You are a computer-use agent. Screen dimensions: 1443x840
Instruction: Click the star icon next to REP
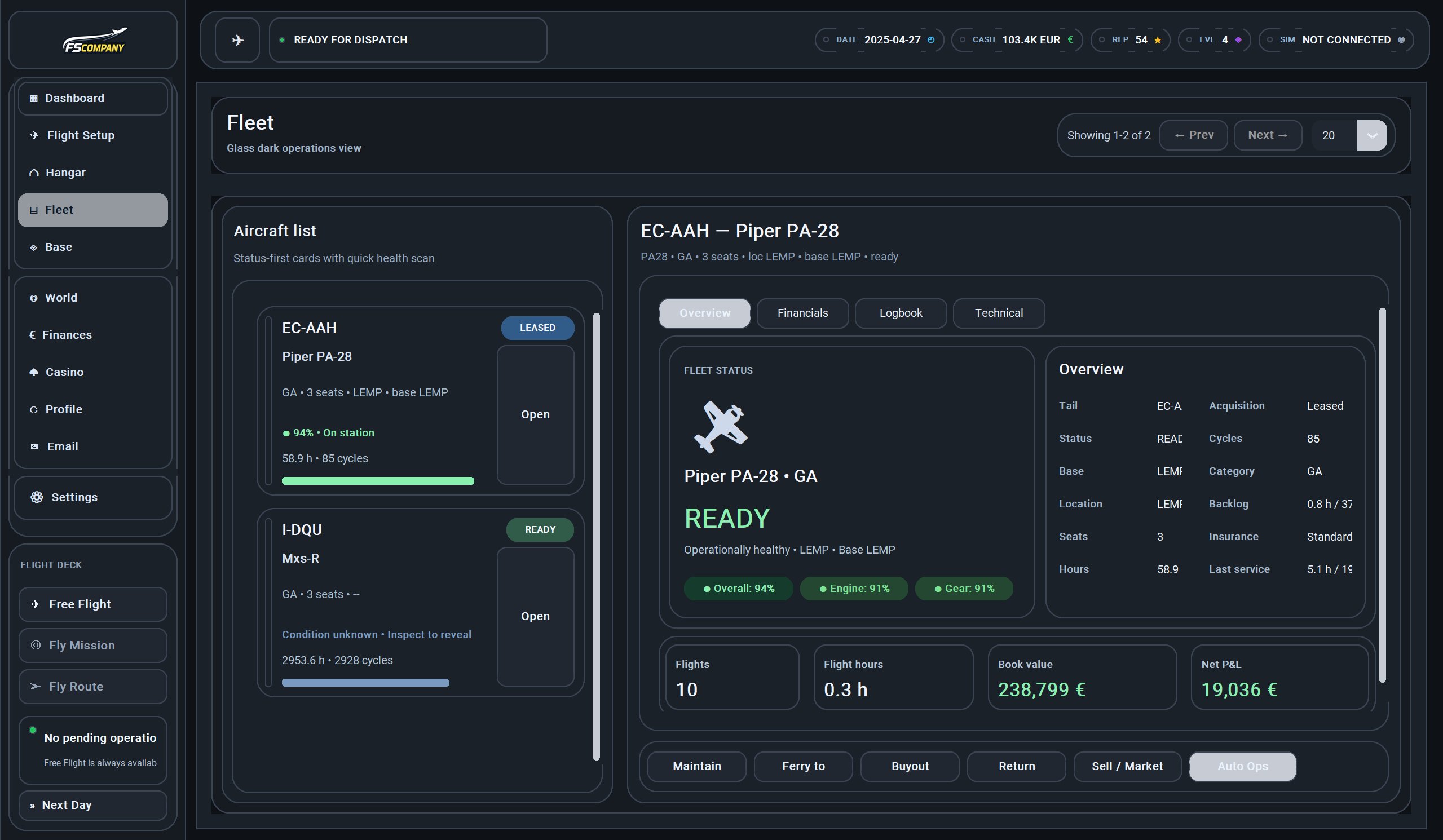[x=1157, y=40]
